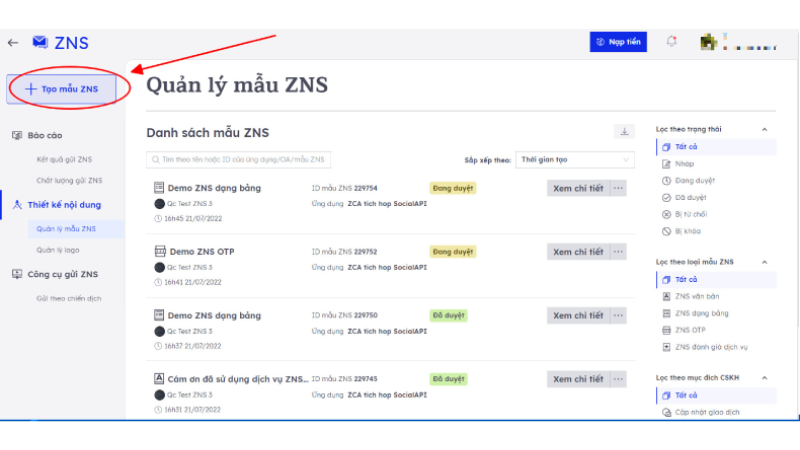Click OTP icon beside Demo ZNS OTP

(160, 251)
